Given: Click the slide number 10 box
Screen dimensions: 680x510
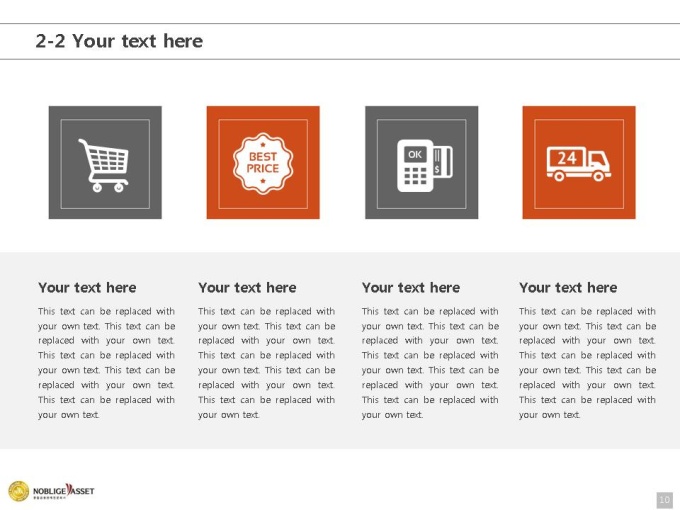Looking at the screenshot, I should click(x=664, y=500).
